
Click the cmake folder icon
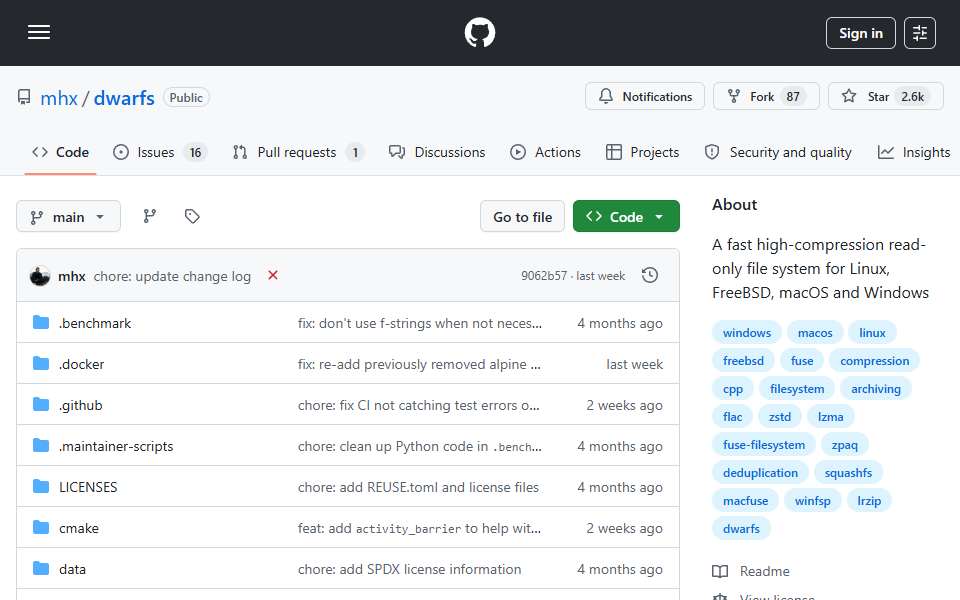click(41, 528)
